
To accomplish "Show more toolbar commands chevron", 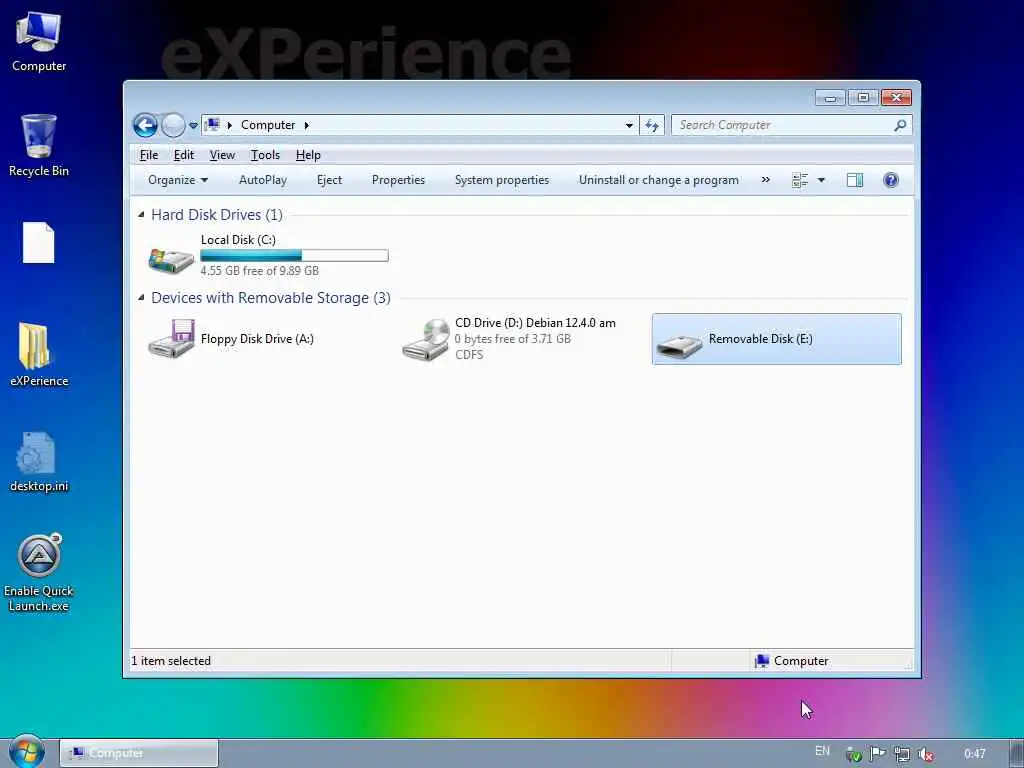I will point(765,180).
